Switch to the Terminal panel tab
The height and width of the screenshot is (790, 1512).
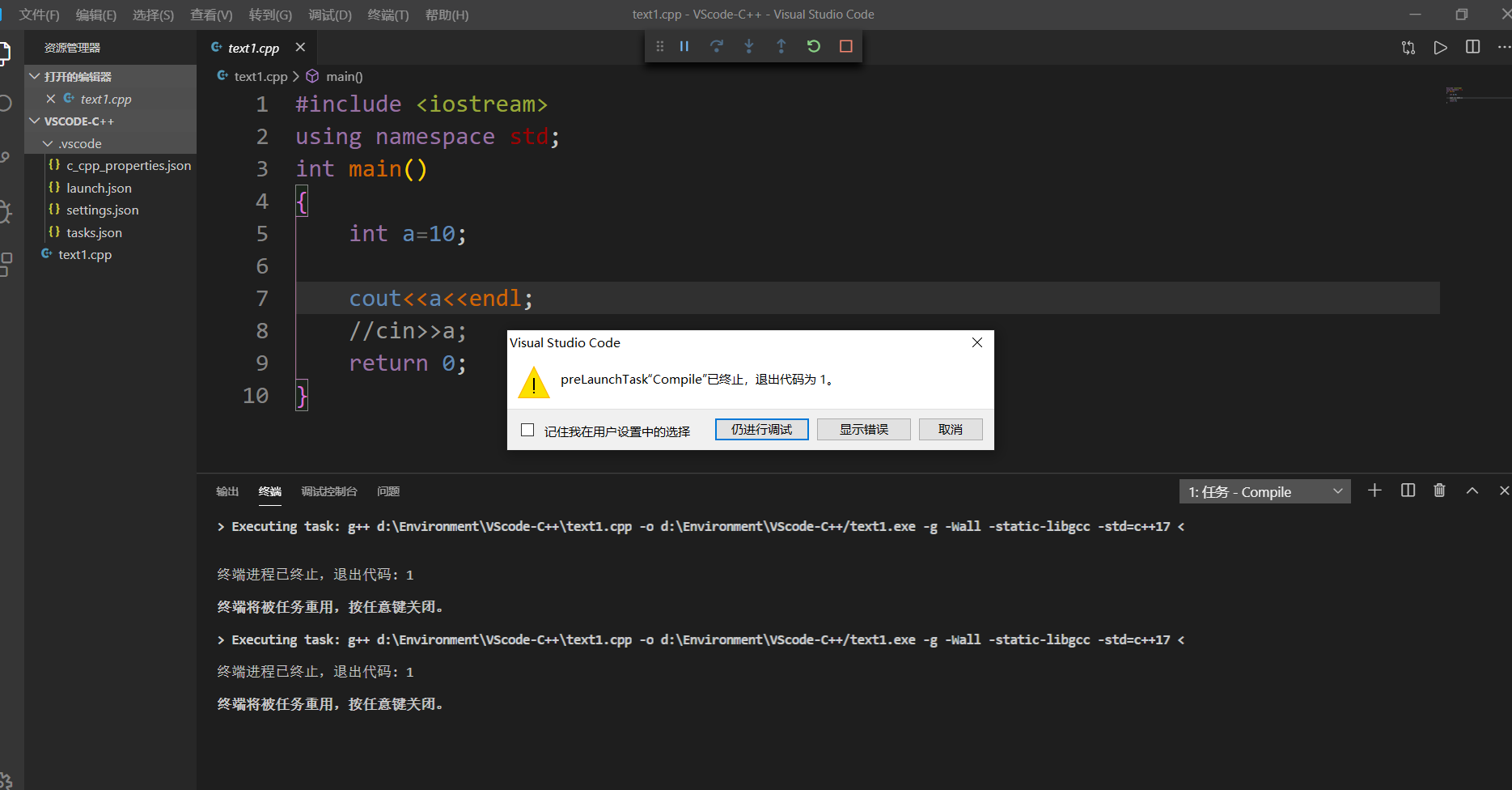click(270, 491)
